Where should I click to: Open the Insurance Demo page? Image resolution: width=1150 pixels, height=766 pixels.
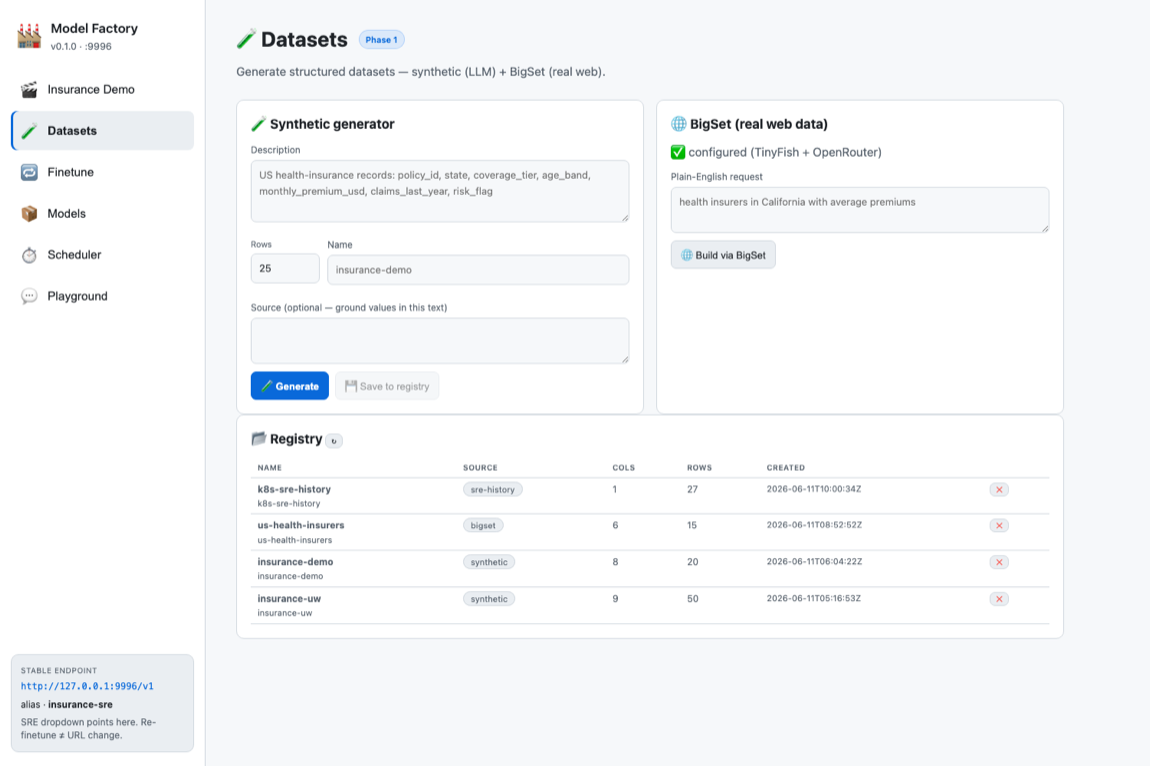[103, 90]
